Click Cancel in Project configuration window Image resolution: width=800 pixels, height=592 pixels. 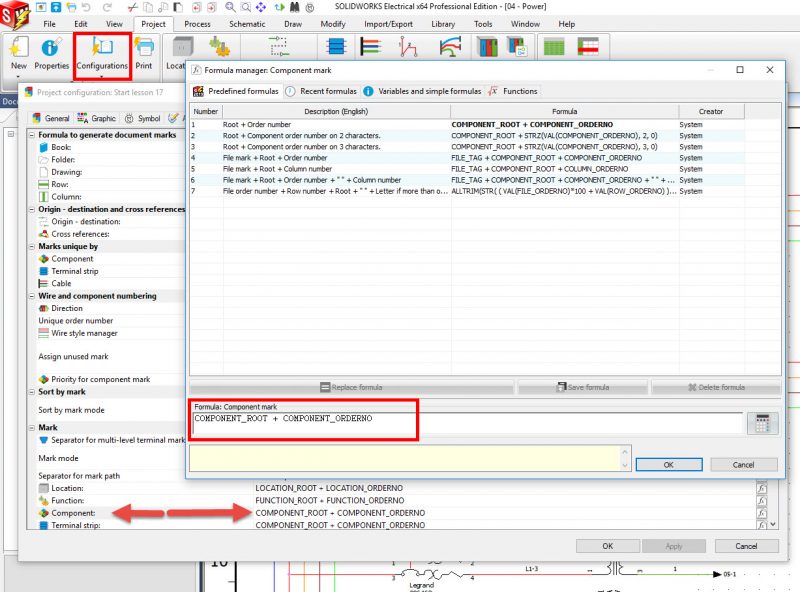[x=746, y=546]
